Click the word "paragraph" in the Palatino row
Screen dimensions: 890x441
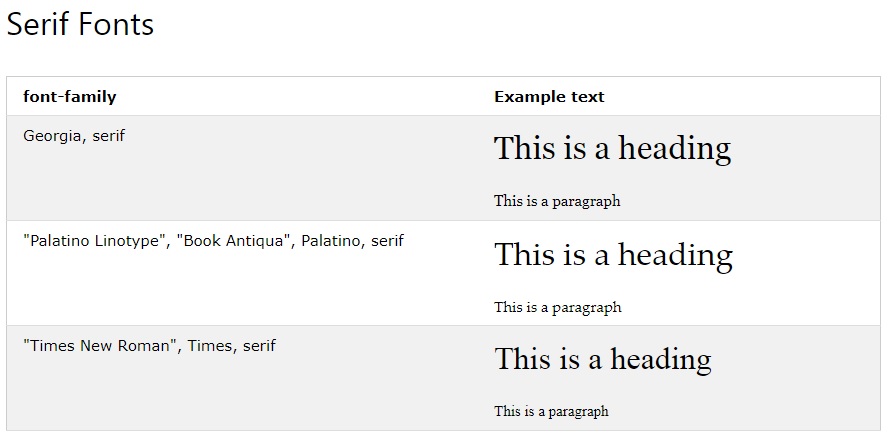click(x=587, y=308)
